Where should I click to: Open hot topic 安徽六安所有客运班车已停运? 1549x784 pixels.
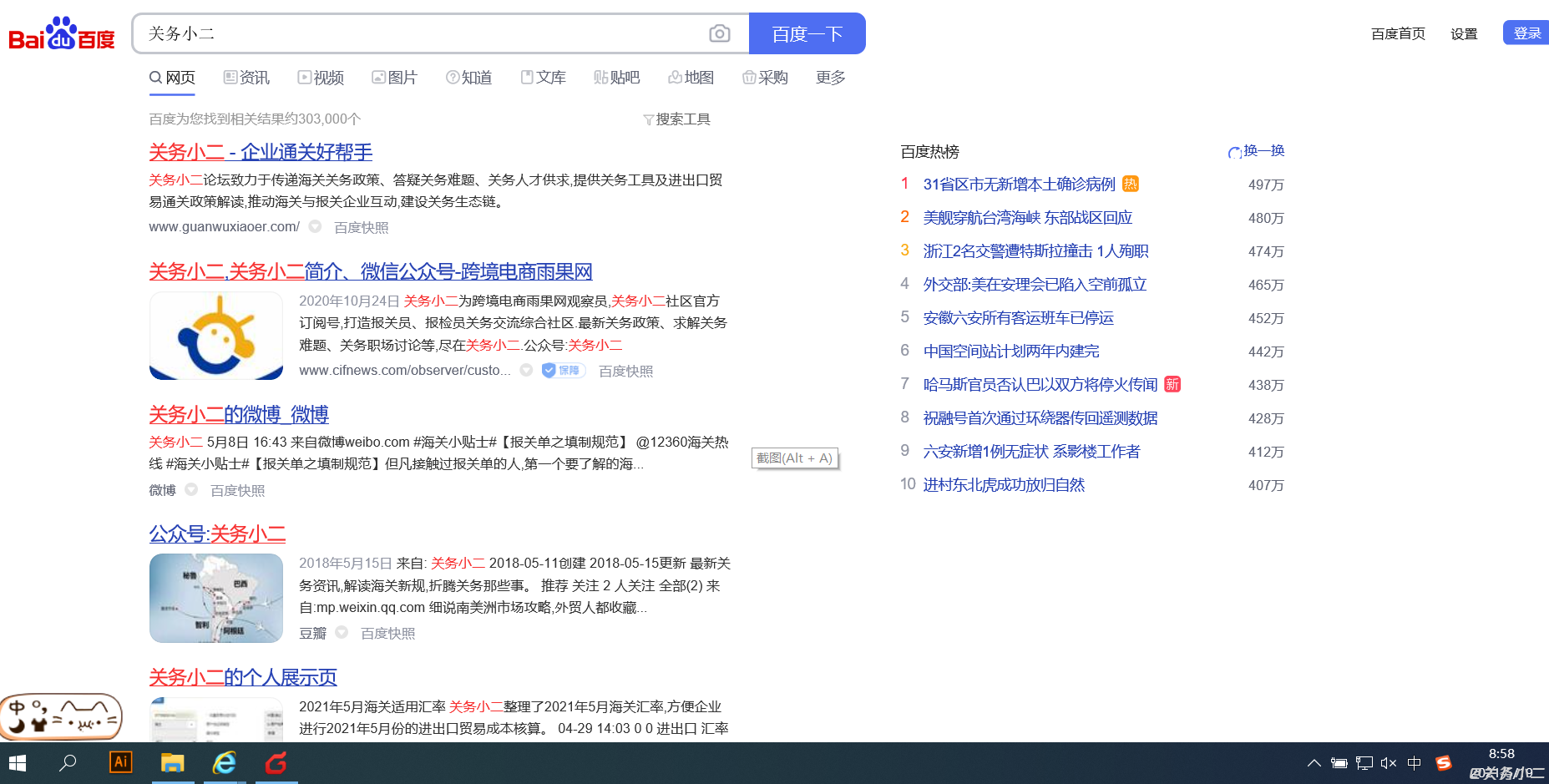[x=1018, y=318]
